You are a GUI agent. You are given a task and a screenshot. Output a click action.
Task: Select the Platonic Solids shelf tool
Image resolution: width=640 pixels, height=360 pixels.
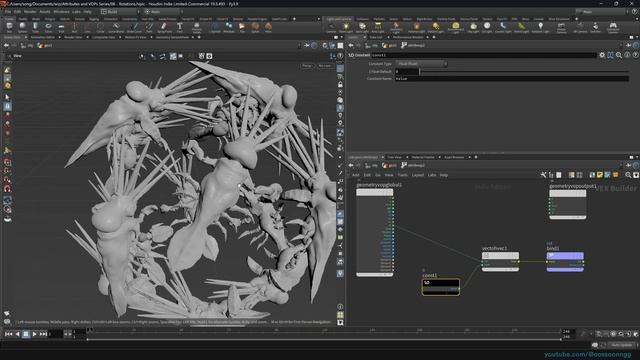click(x=197, y=27)
